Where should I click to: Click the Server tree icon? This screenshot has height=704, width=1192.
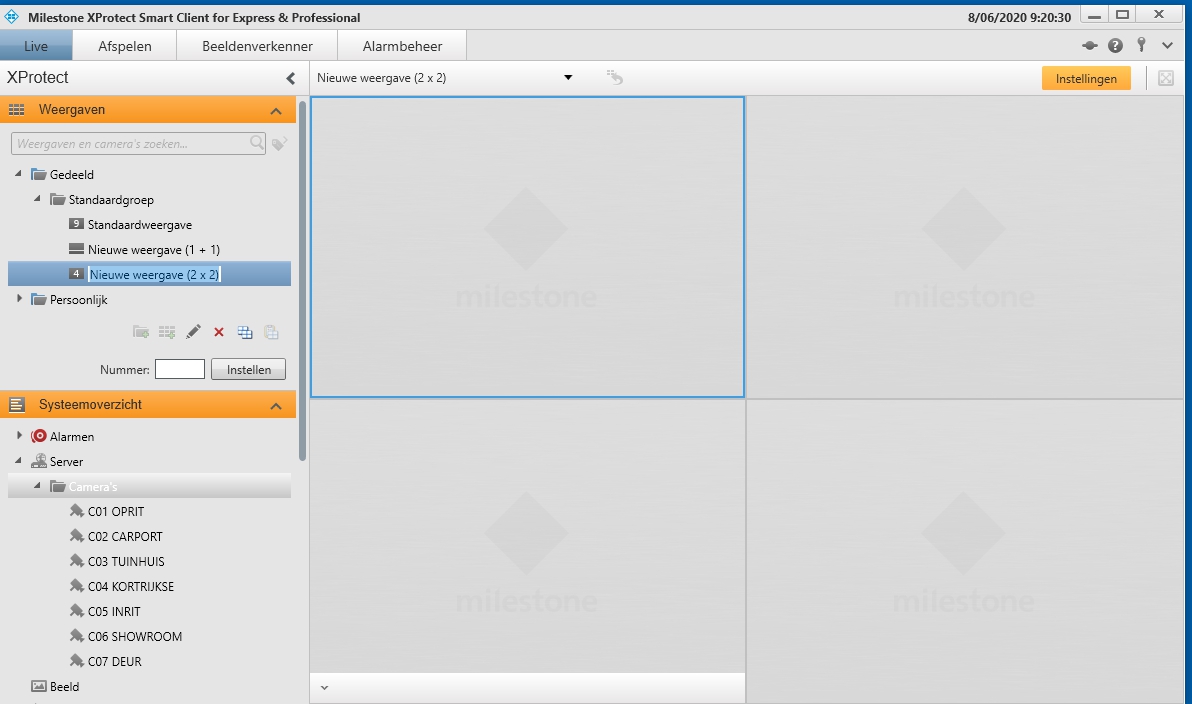coord(39,461)
